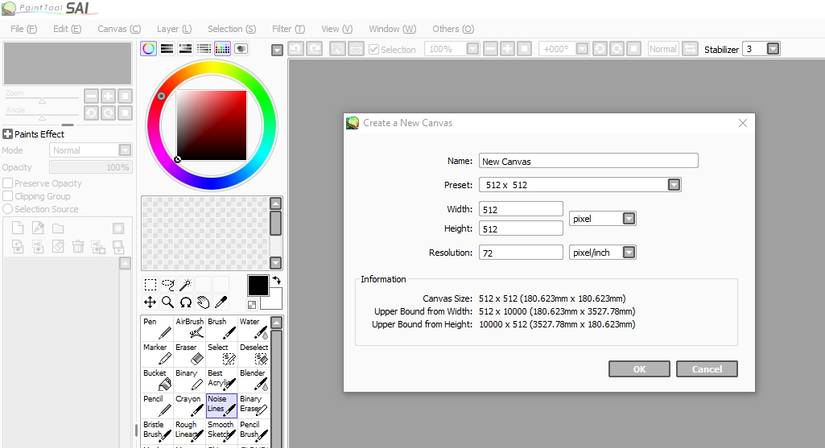Toggle the Clipping Group checkbox
The width and height of the screenshot is (825, 448).
8,196
